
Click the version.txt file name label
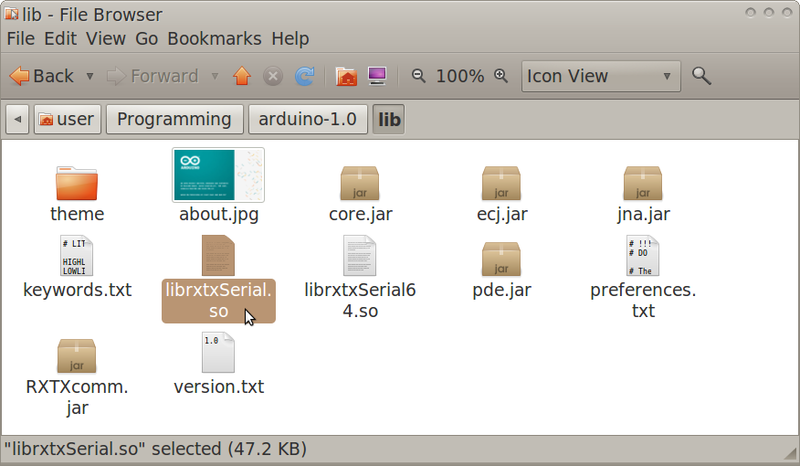click(x=219, y=387)
